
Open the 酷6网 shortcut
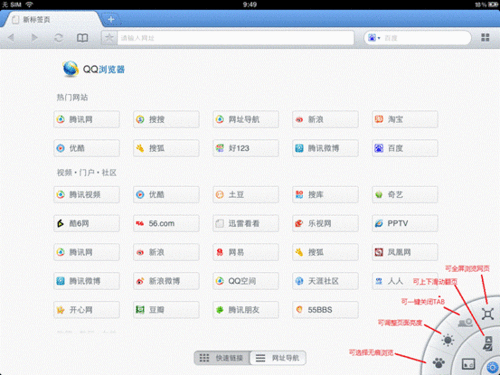(x=87, y=223)
